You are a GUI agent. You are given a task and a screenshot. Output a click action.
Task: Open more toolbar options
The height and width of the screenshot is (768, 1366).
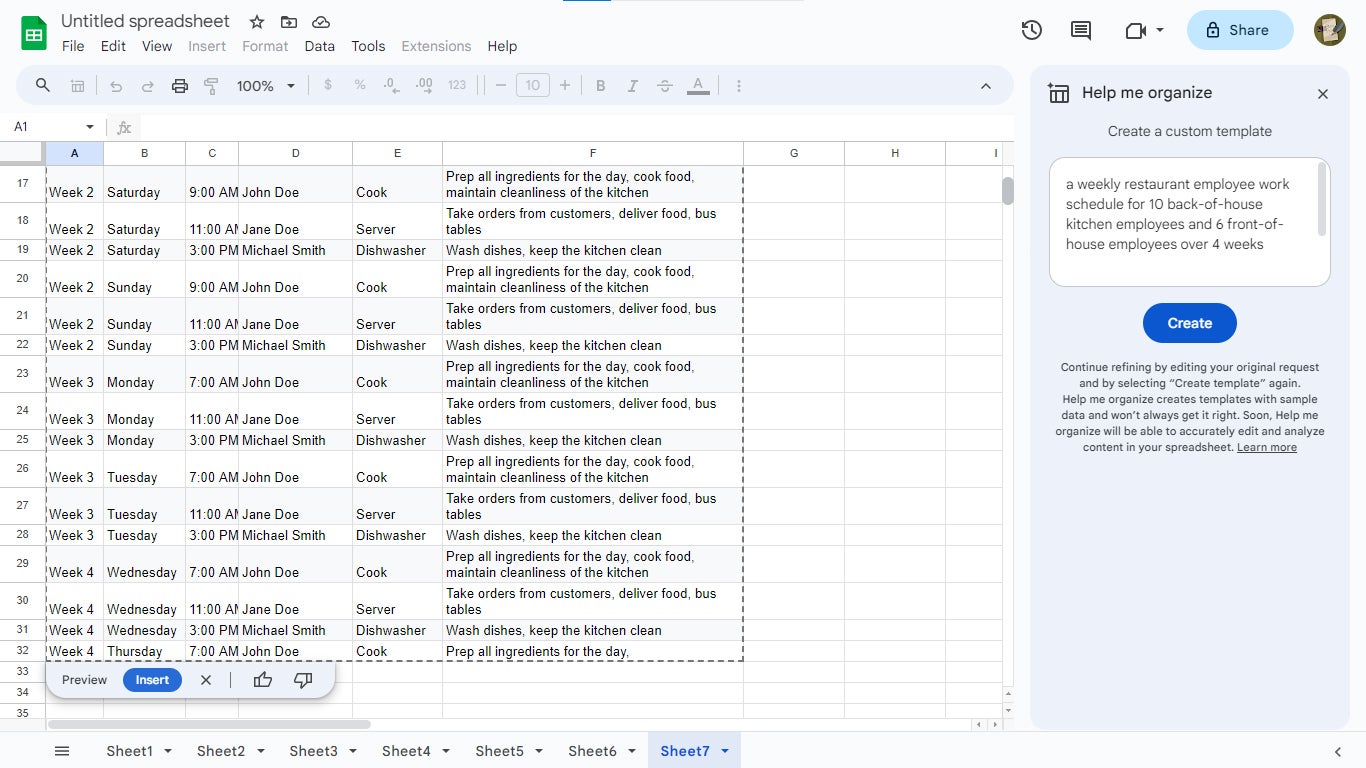pyautogui.click(x=739, y=86)
